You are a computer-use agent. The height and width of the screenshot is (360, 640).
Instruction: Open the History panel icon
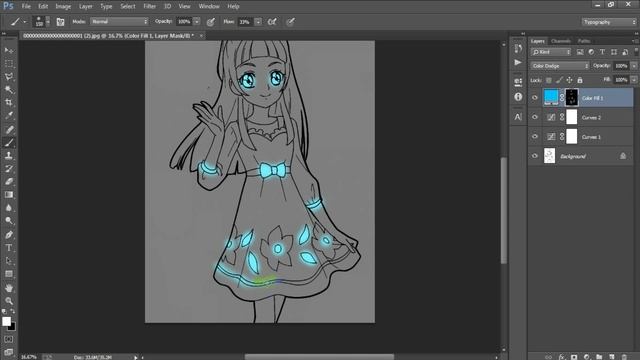(518, 49)
